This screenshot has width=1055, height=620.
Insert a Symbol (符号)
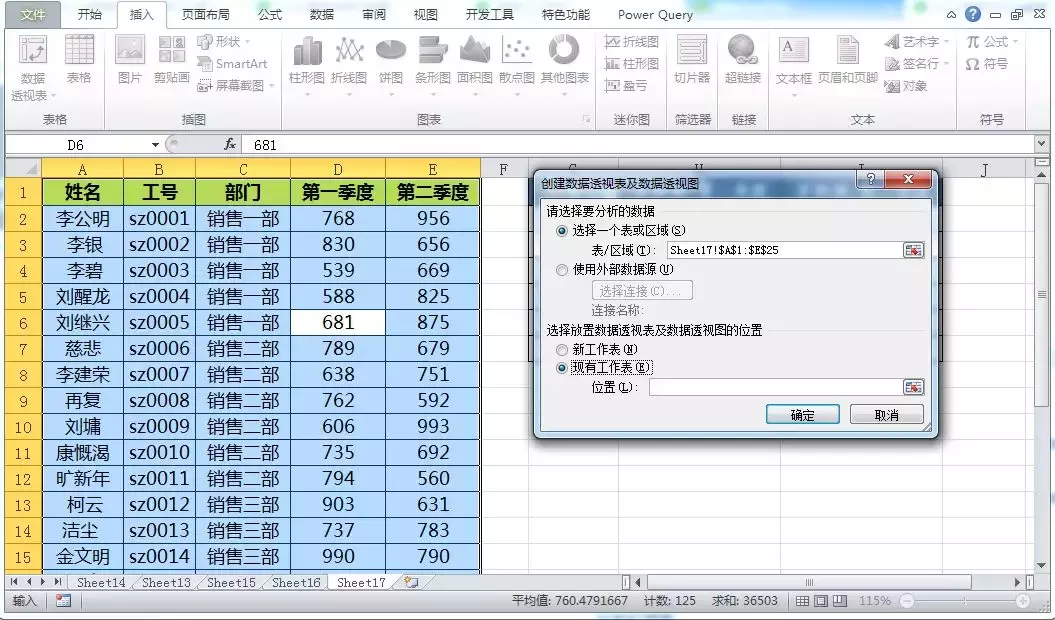[x=986, y=63]
